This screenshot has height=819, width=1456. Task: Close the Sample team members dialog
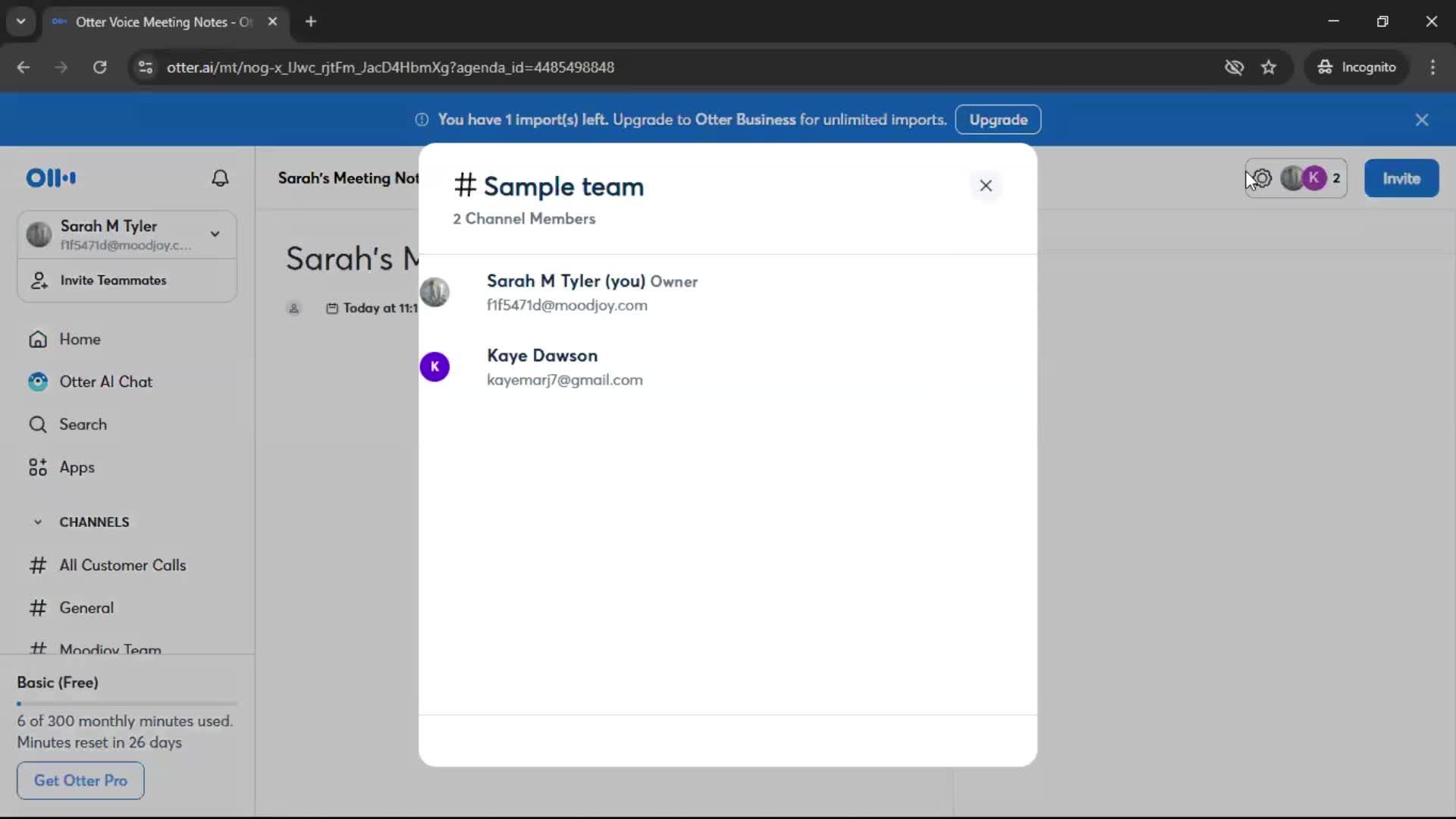pyautogui.click(x=985, y=186)
